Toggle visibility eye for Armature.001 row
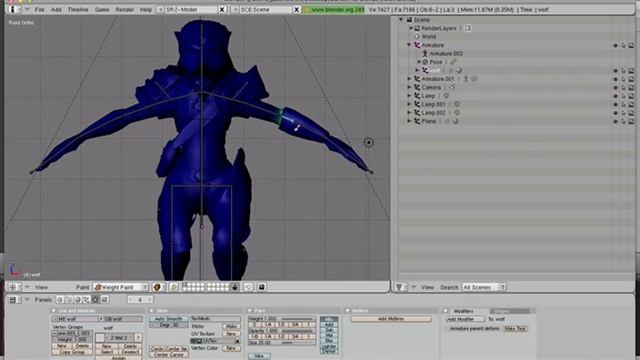Screen dimensions: 640x360 coord(616,79)
